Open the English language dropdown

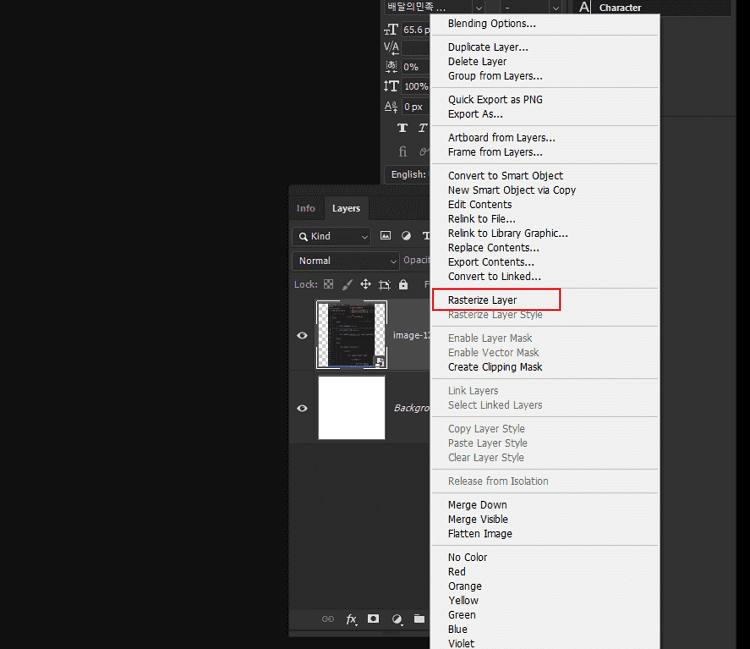408,175
